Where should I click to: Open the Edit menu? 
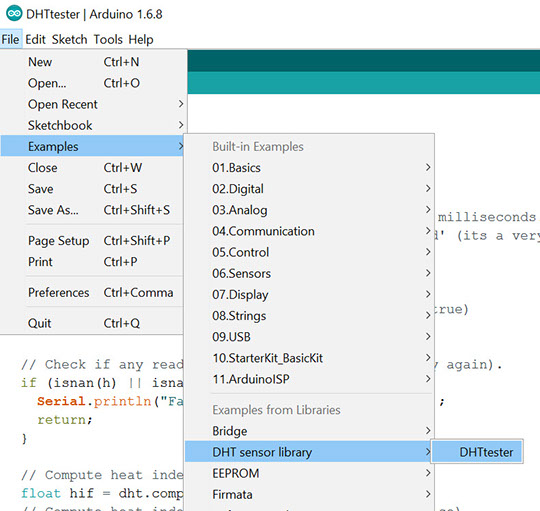[35, 39]
